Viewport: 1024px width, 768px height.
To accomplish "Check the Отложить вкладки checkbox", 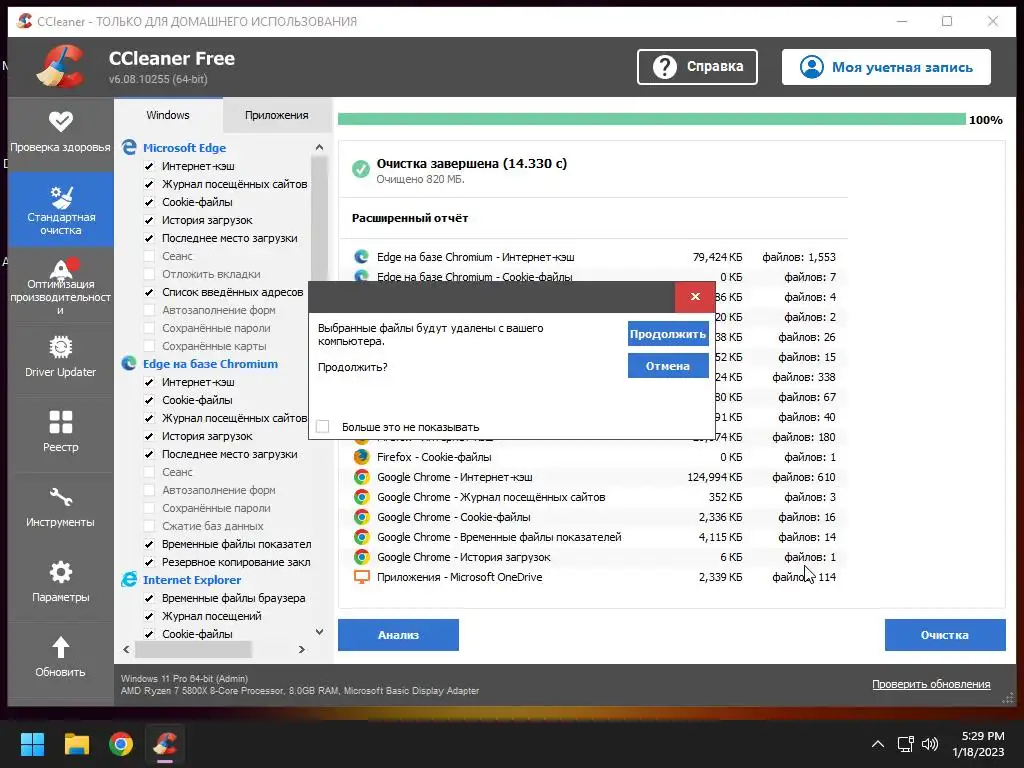I will [x=149, y=274].
